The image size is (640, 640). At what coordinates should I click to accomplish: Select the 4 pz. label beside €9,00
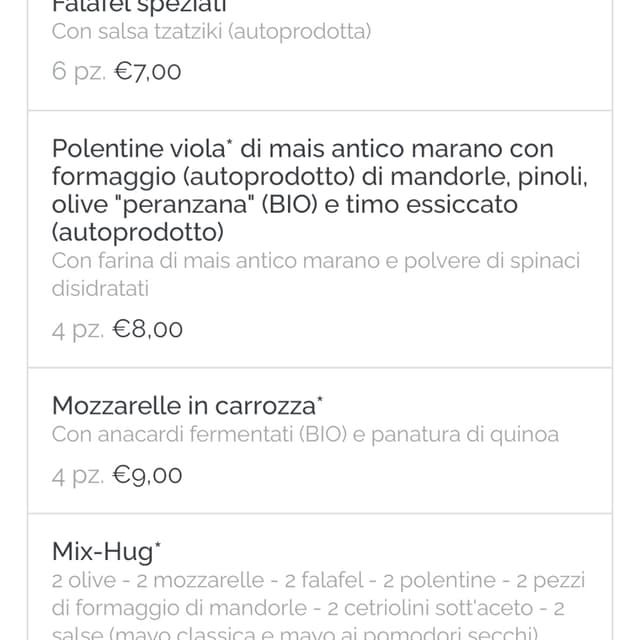78,476
